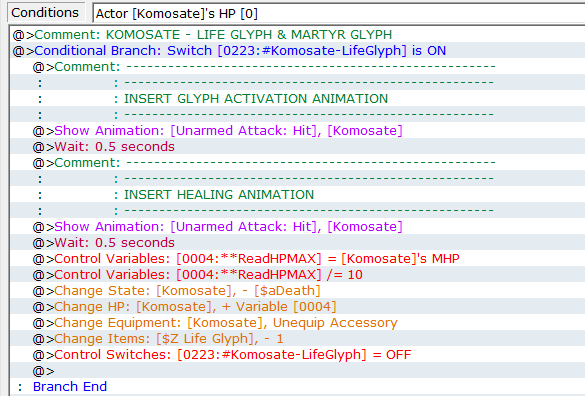Viewport: 585px width, 396px height.
Task: Select the INSERT HEALING ANIMATION comment line
Action: point(298,194)
